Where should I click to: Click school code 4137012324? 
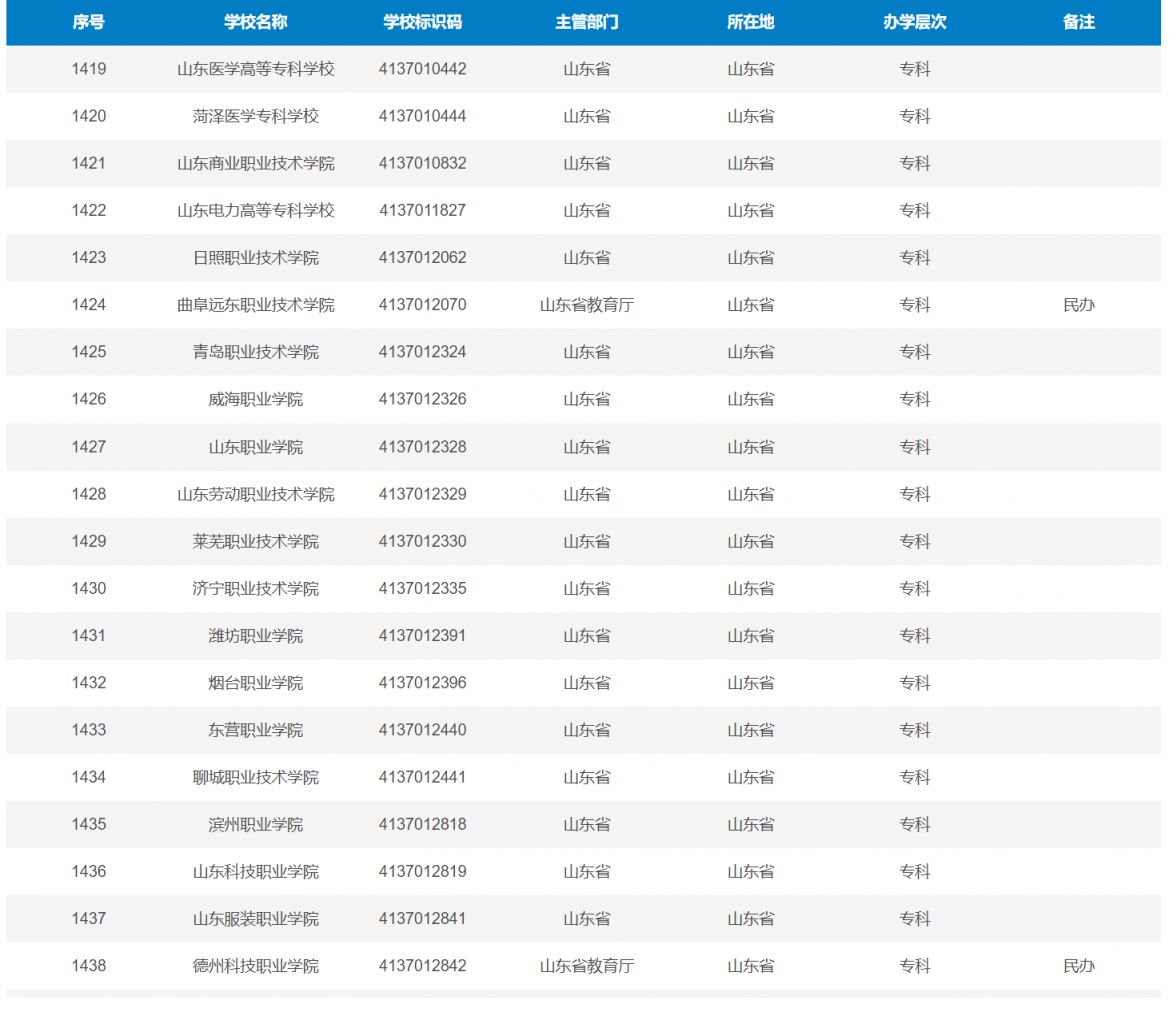423,352
